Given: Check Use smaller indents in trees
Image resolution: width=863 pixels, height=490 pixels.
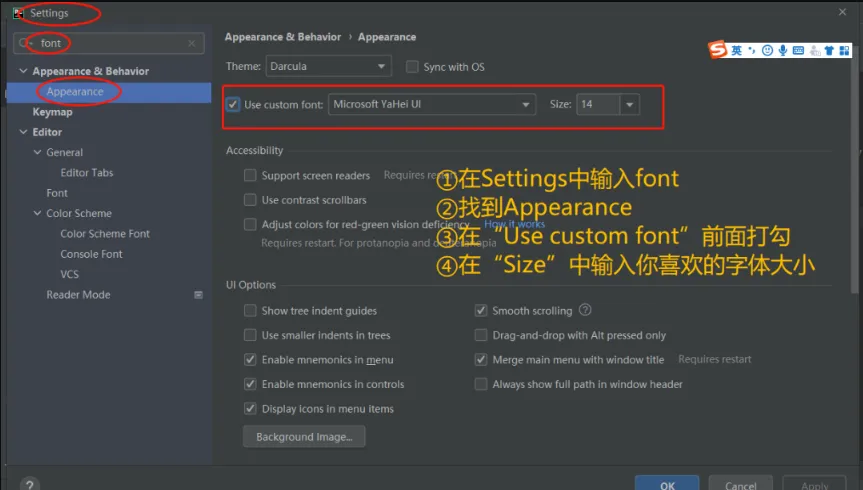Looking at the screenshot, I should (250, 335).
